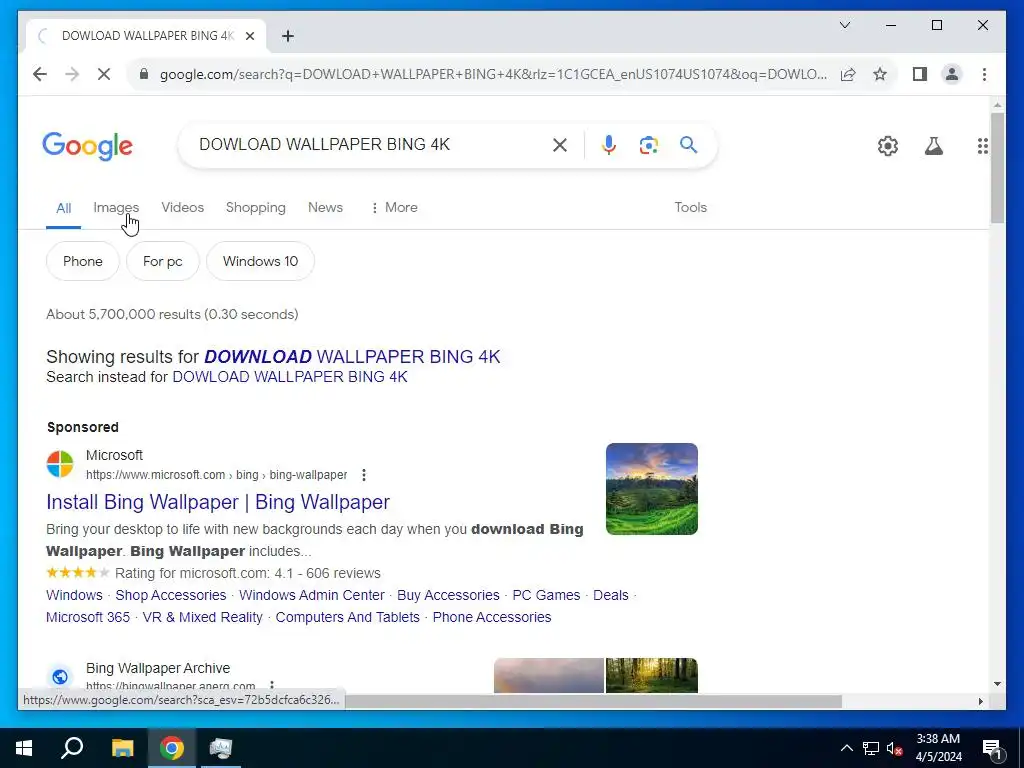Click the Chrome taskbar icon
The width and height of the screenshot is (1024, 768).
[x=172, y=748]
